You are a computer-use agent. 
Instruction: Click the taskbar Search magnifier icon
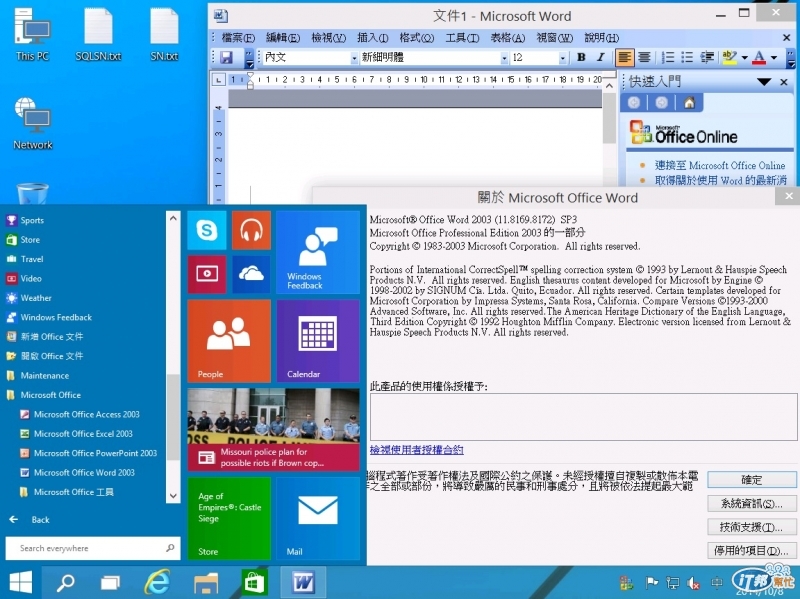(65, 582)
